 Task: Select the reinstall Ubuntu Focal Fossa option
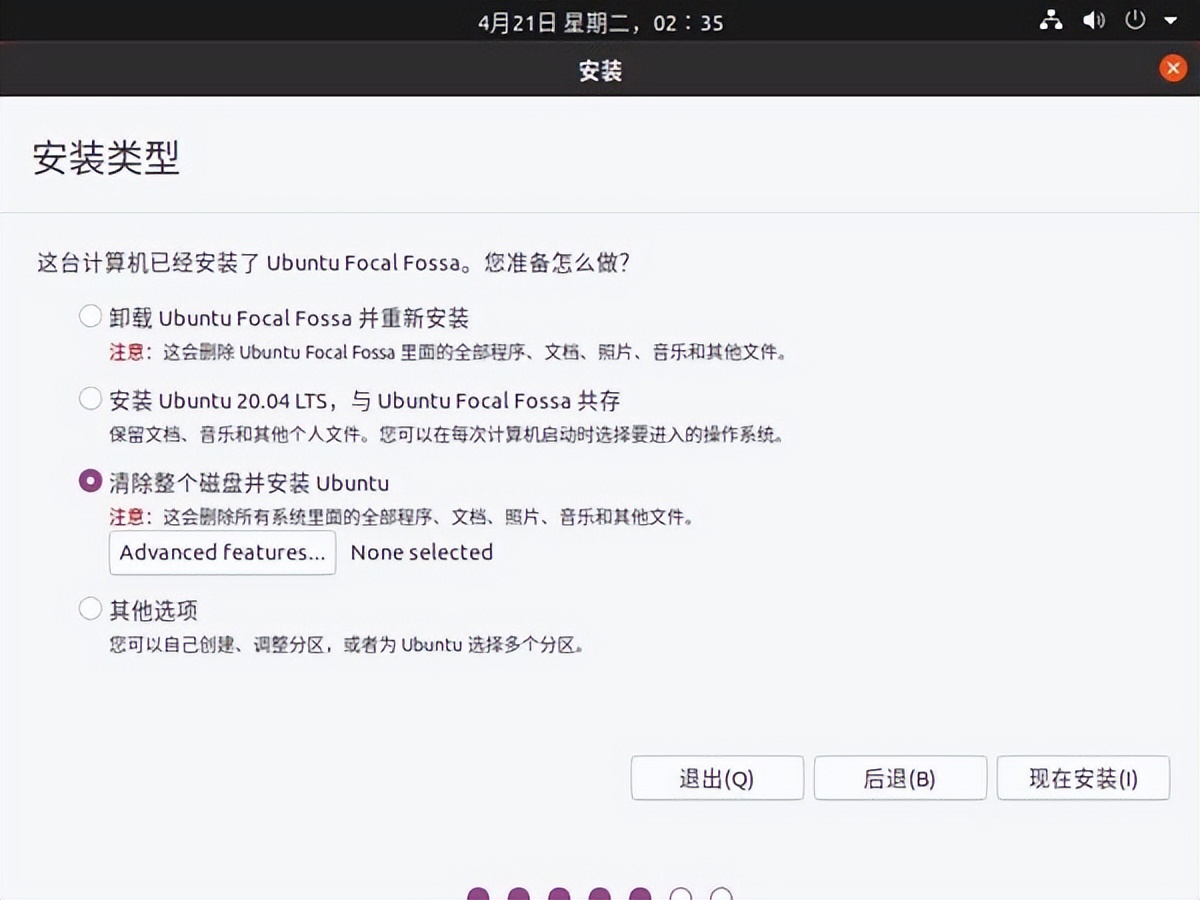[x=90, y=315]
